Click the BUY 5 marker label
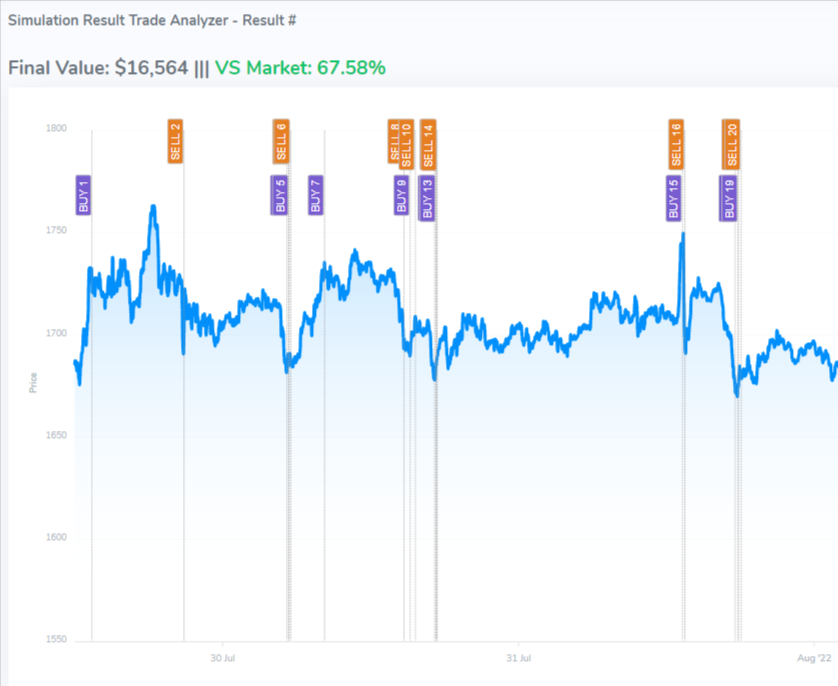This screenshot has height=686, width=838. (280, 196)
